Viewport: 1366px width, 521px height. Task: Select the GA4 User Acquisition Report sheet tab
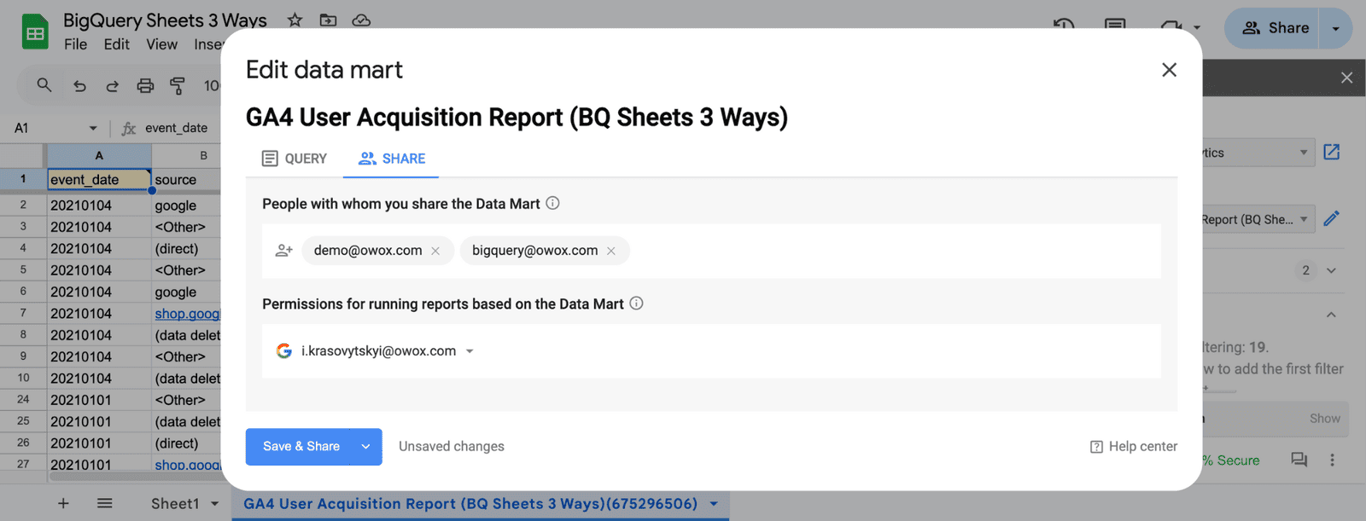point(470,503)
